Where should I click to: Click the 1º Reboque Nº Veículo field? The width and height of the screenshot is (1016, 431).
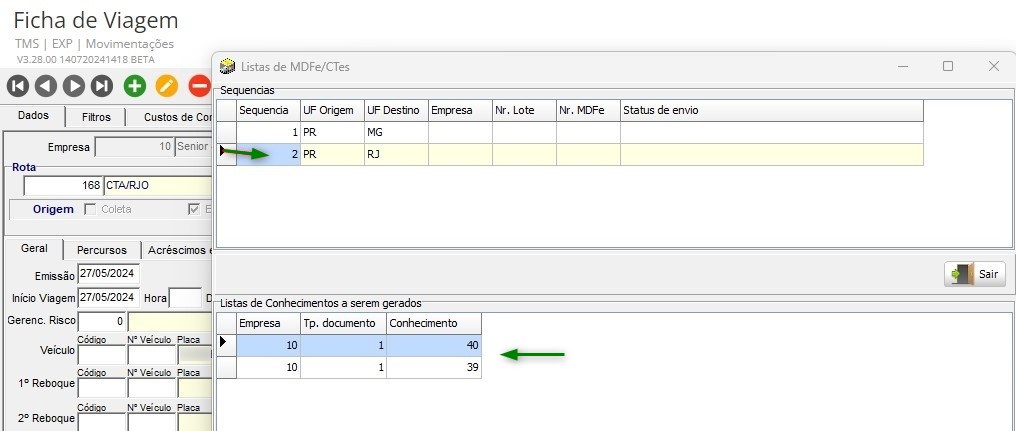point(152,388)
